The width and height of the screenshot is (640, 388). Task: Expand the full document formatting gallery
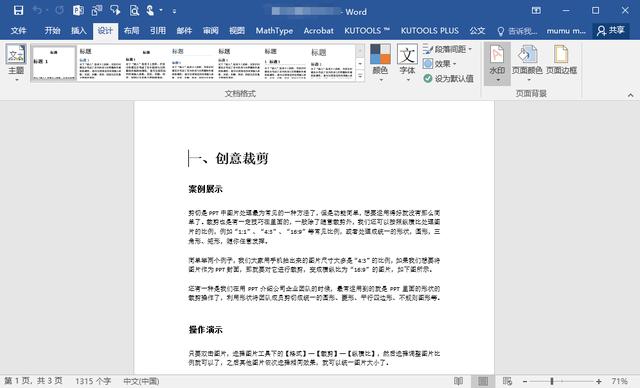pyautogui.click(x=360, y=76)
